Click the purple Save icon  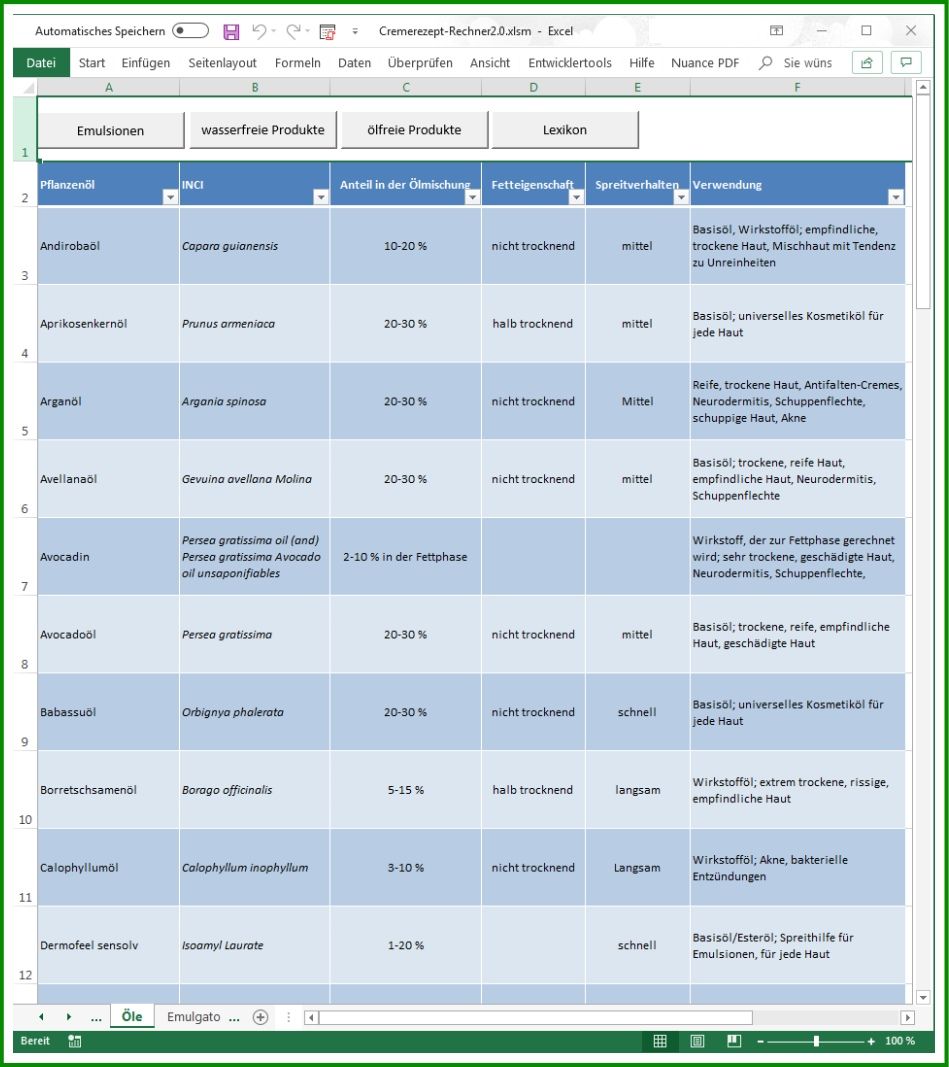coord(231,31)
